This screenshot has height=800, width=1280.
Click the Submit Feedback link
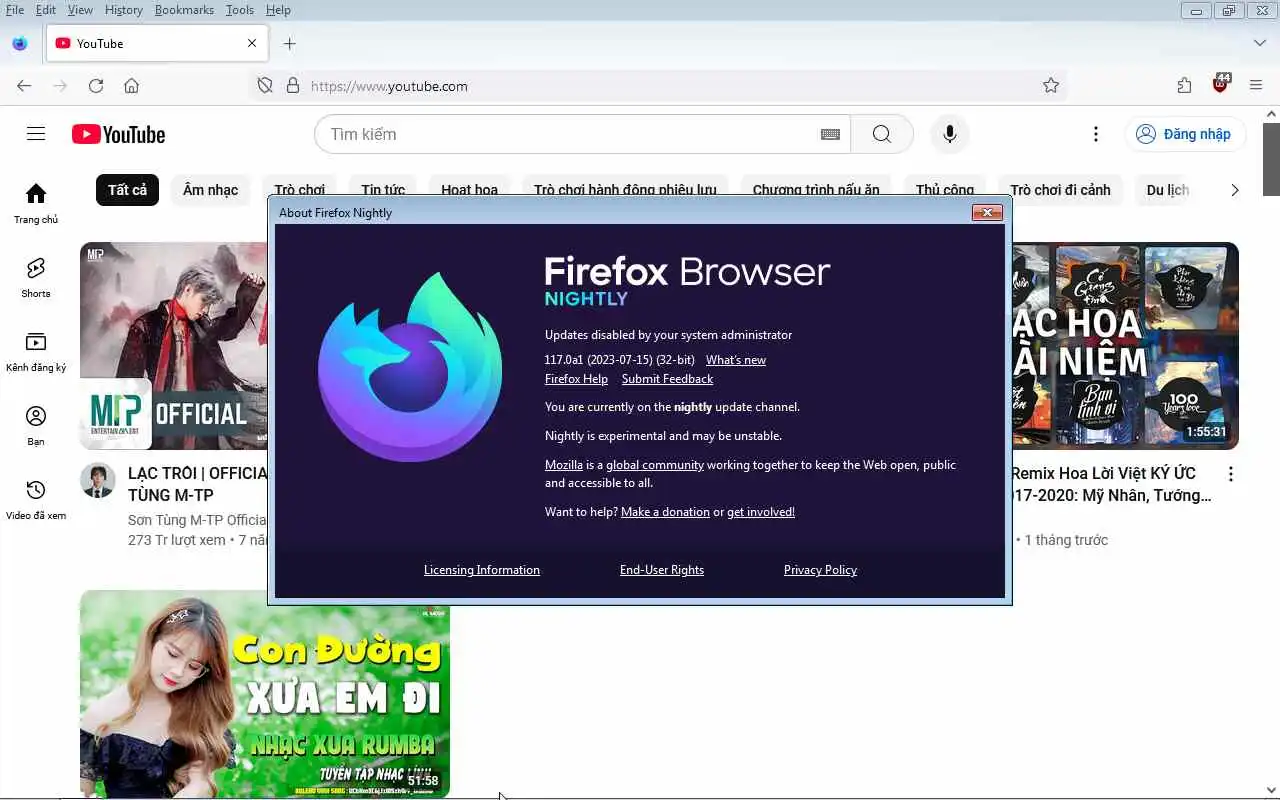pos(667,379)
